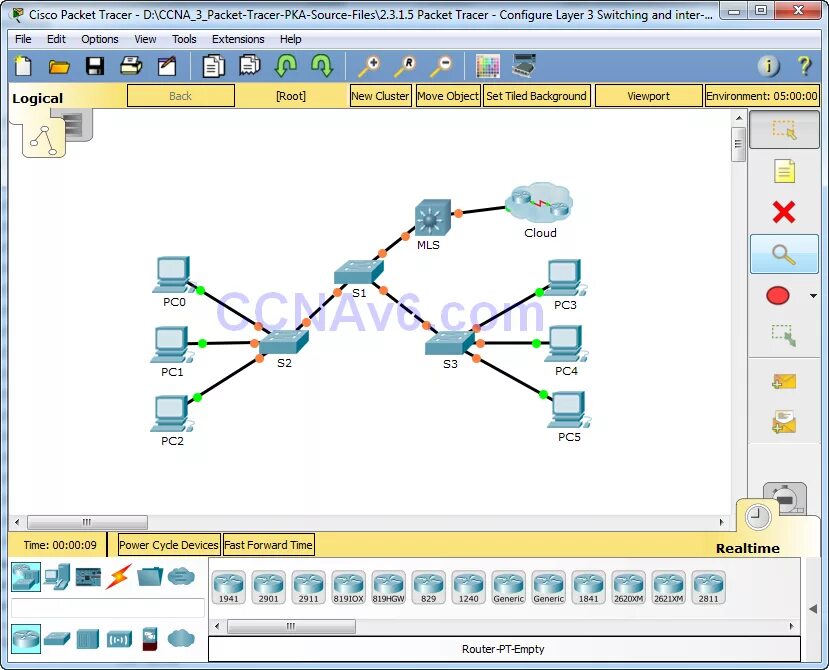Select the Wireless Devices subcategory icon
Viewport: 829px width, 670px height.
pyautogui.click(x=119, y=639)
